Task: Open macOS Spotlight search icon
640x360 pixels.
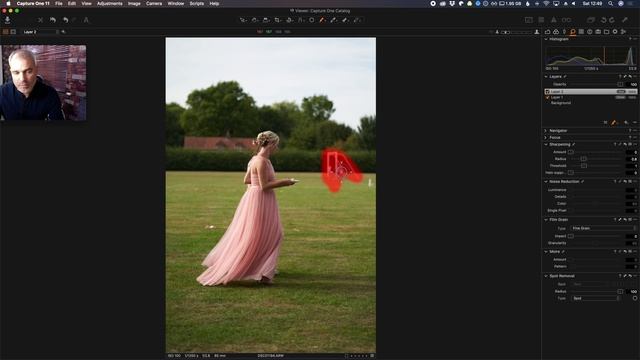Action: tap(610, 3)
